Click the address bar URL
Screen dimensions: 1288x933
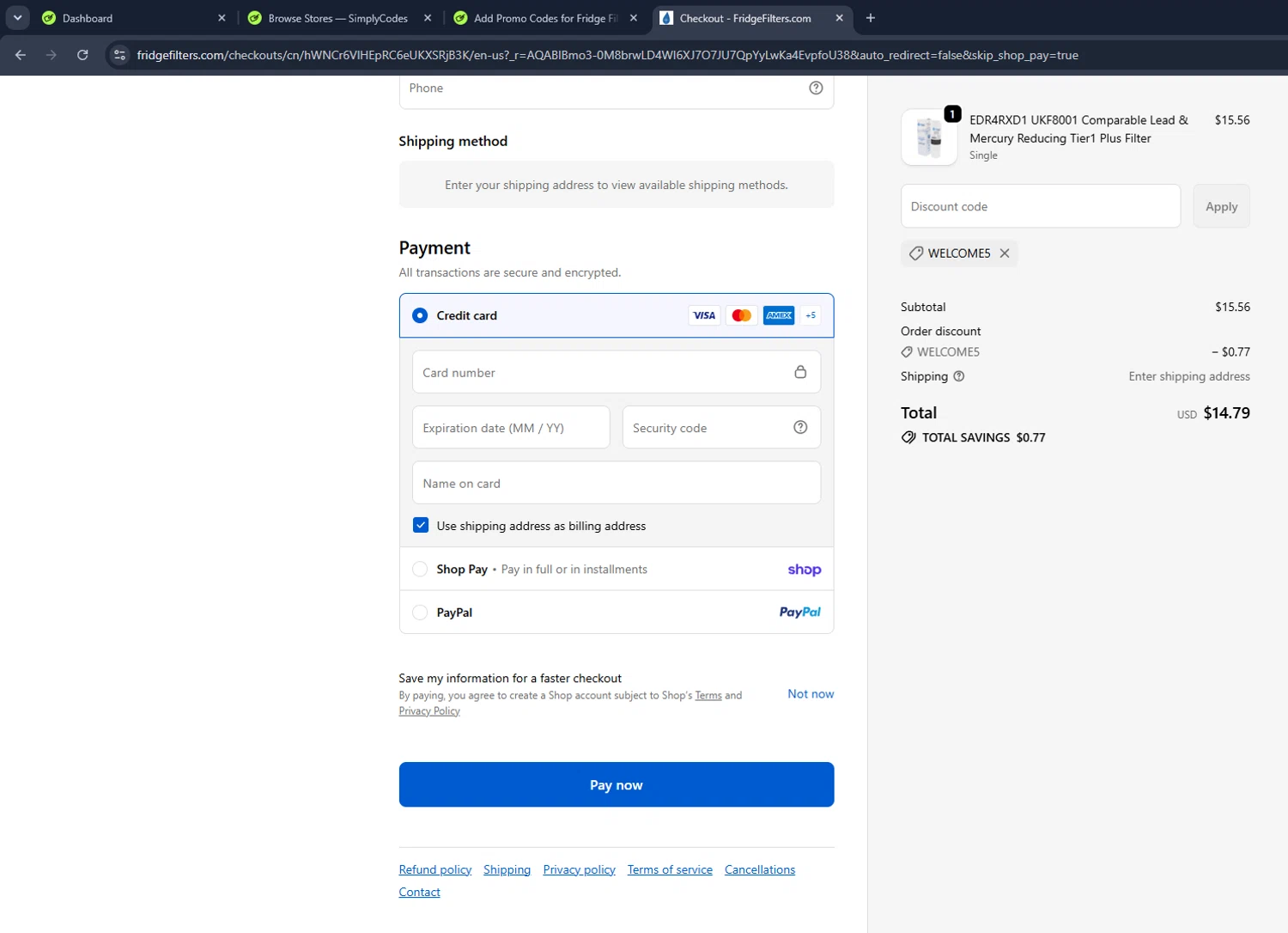[x=607, y=55]
